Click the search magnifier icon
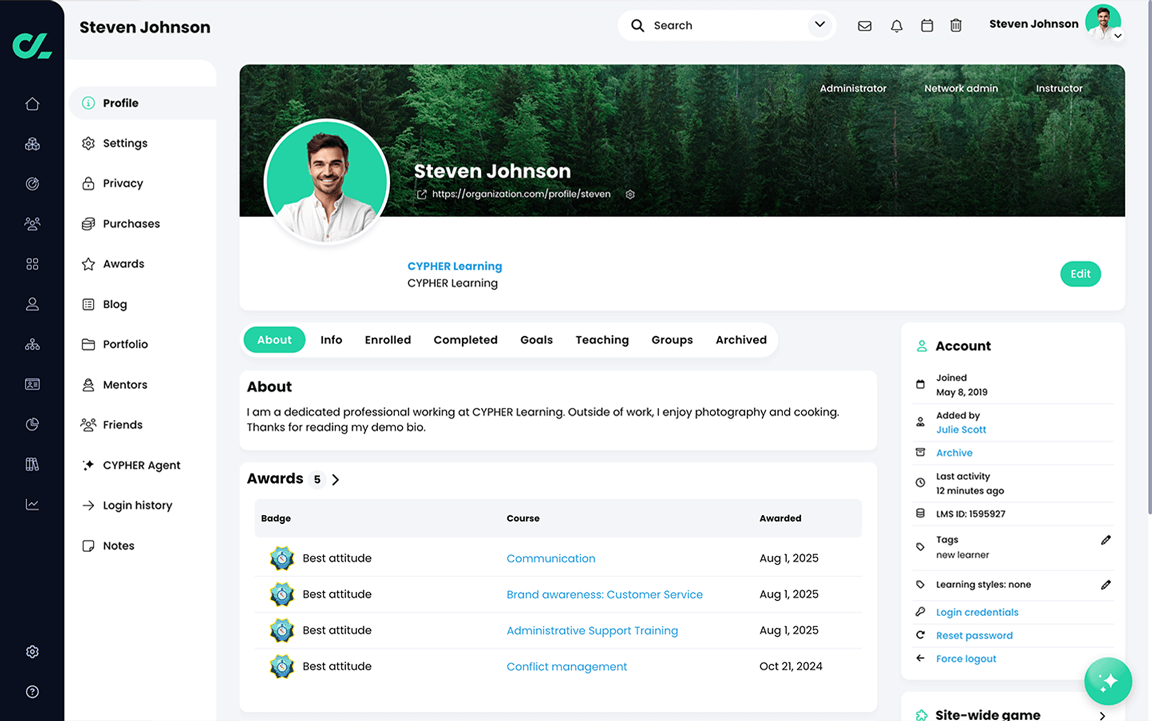The image size is (1152, 721). [x=638, y=26]
